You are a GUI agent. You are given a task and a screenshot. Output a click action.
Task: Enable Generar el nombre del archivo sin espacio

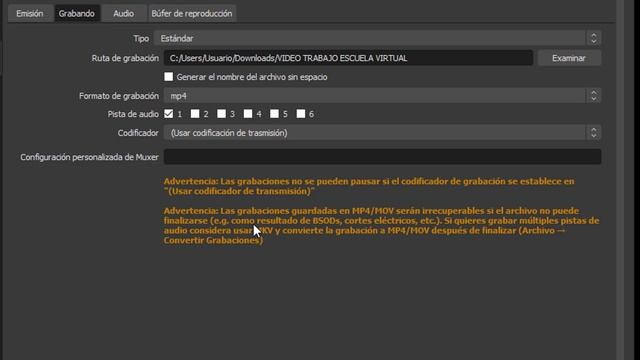pos(169,77)
